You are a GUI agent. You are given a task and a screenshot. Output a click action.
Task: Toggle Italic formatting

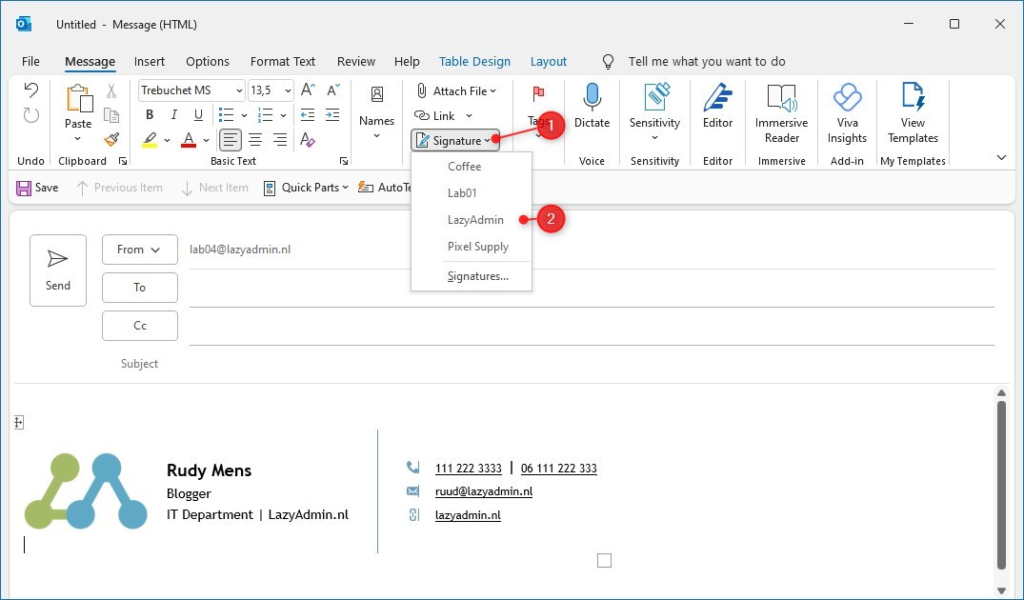[174, 115]
